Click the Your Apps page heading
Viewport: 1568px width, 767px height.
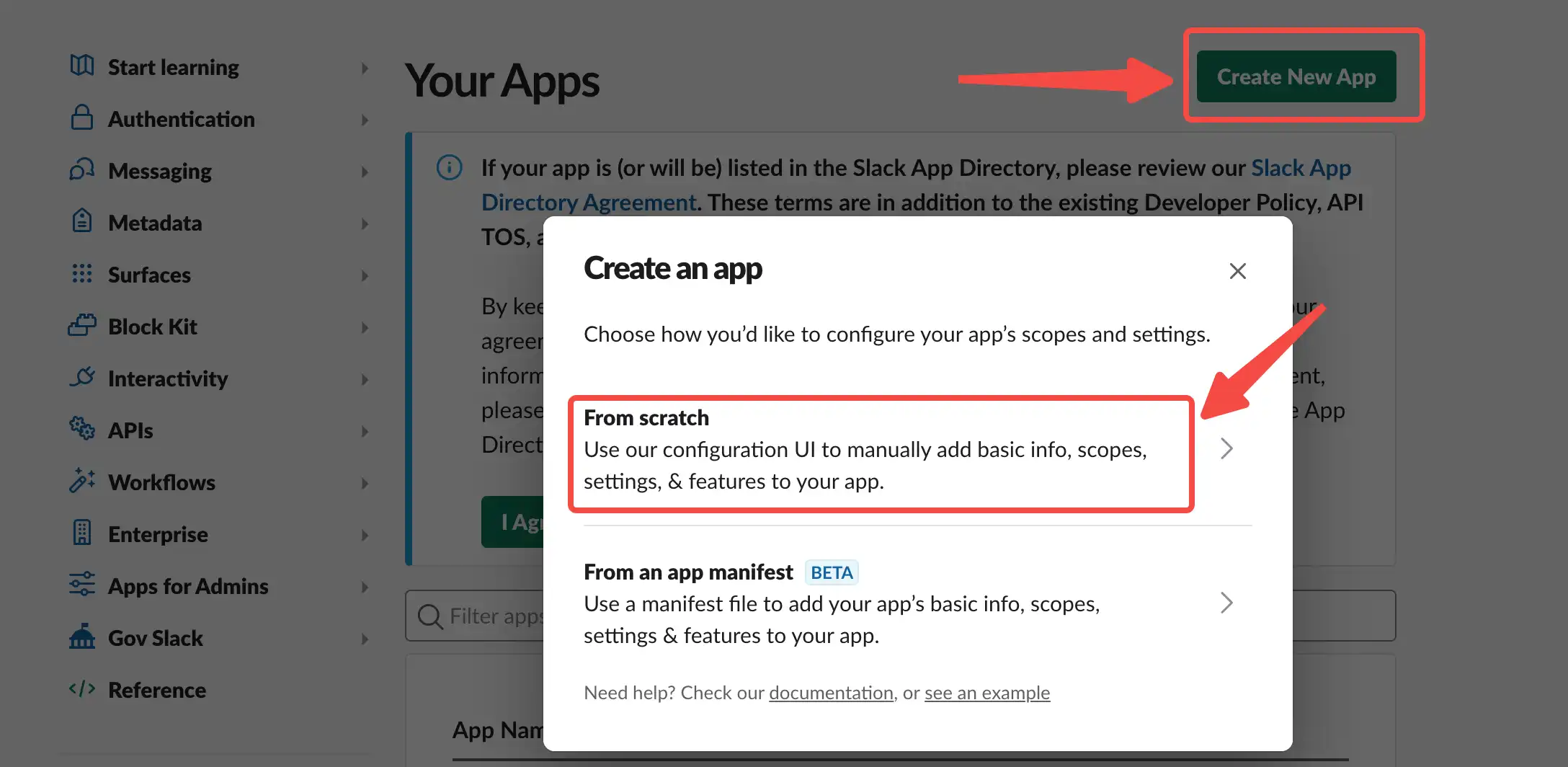coord(502,81)
